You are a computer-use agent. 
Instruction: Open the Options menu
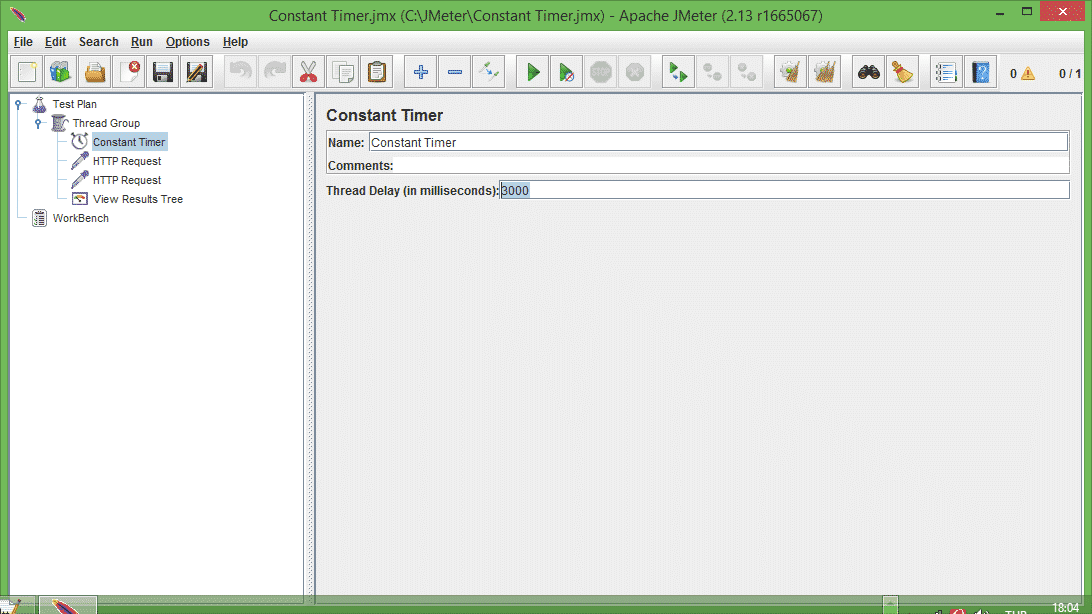187,42
